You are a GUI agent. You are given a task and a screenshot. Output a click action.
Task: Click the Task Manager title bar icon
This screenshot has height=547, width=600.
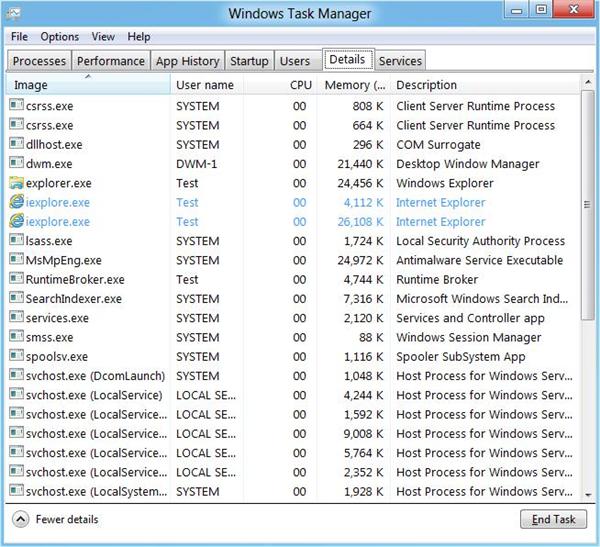(14, 13)
